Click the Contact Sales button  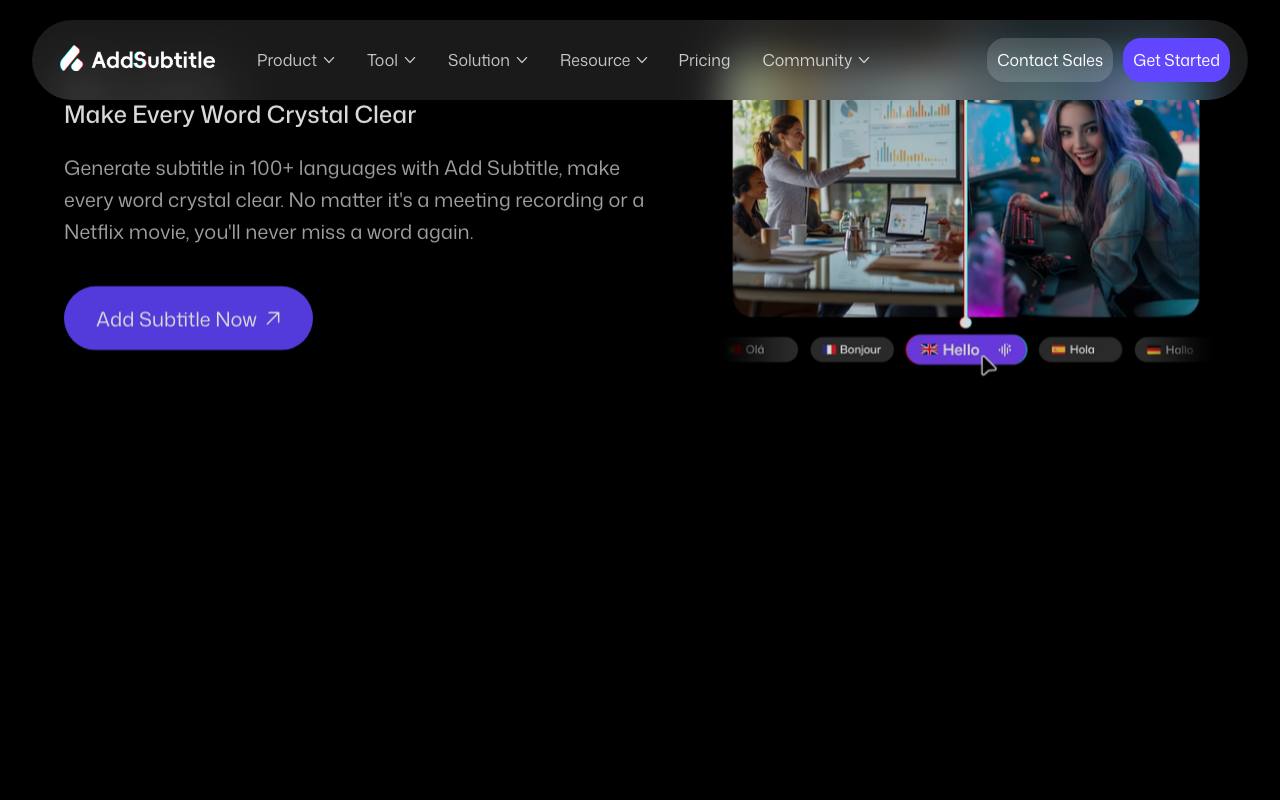[1050, 60]
